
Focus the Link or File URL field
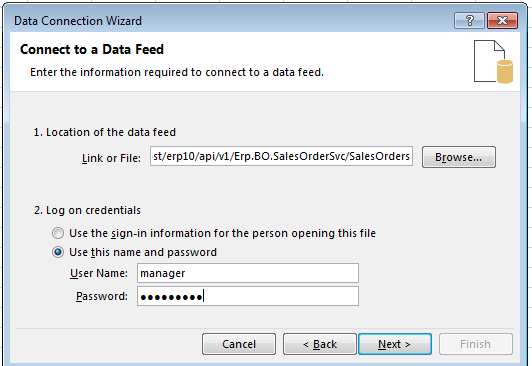pos(281,156)
